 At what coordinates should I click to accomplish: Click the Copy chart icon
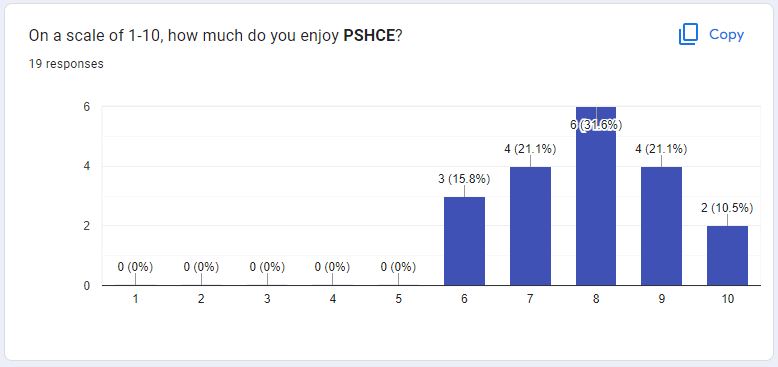click(x=688, y=35)
